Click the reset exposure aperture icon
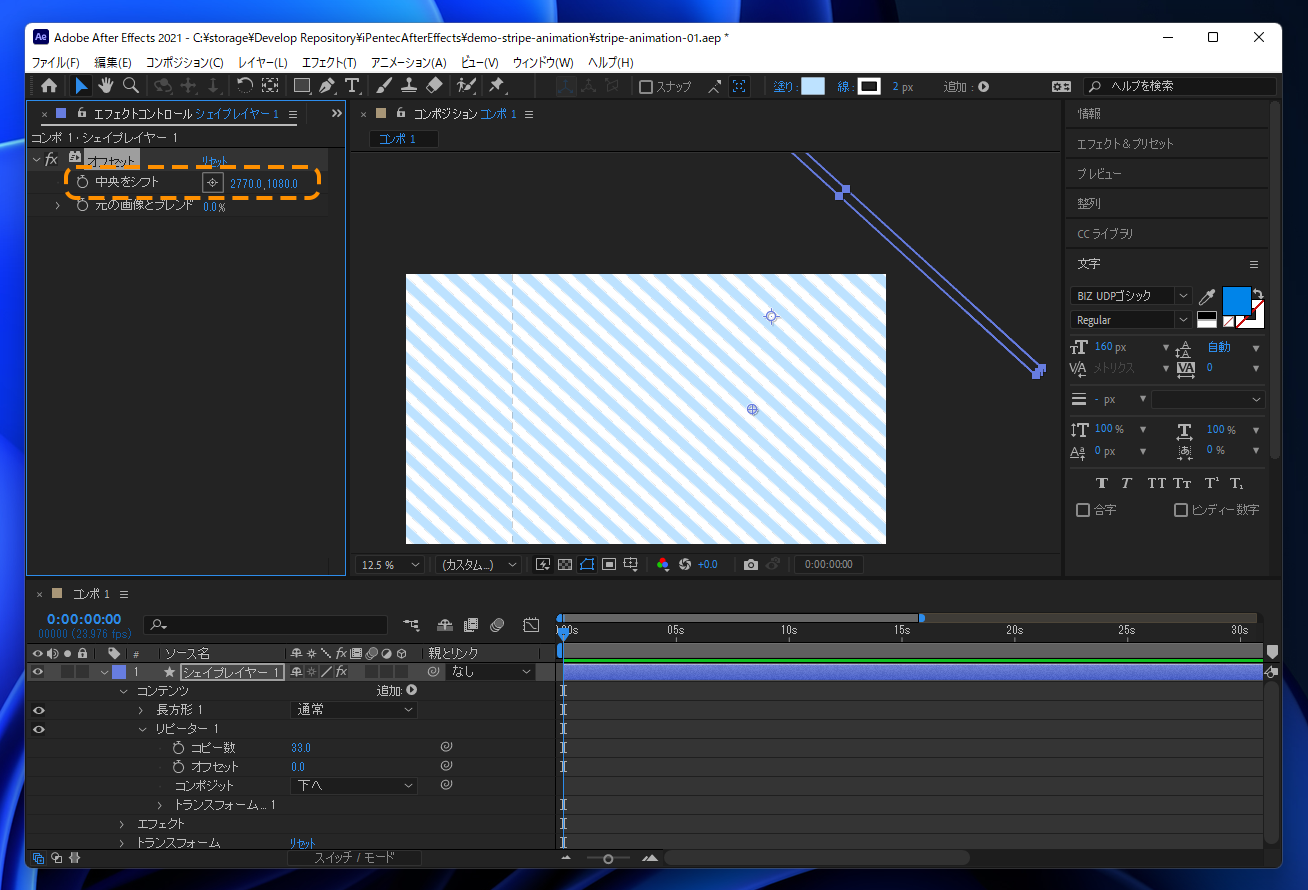Viewport: 1308px width, 890px height. tap(685, 565)
